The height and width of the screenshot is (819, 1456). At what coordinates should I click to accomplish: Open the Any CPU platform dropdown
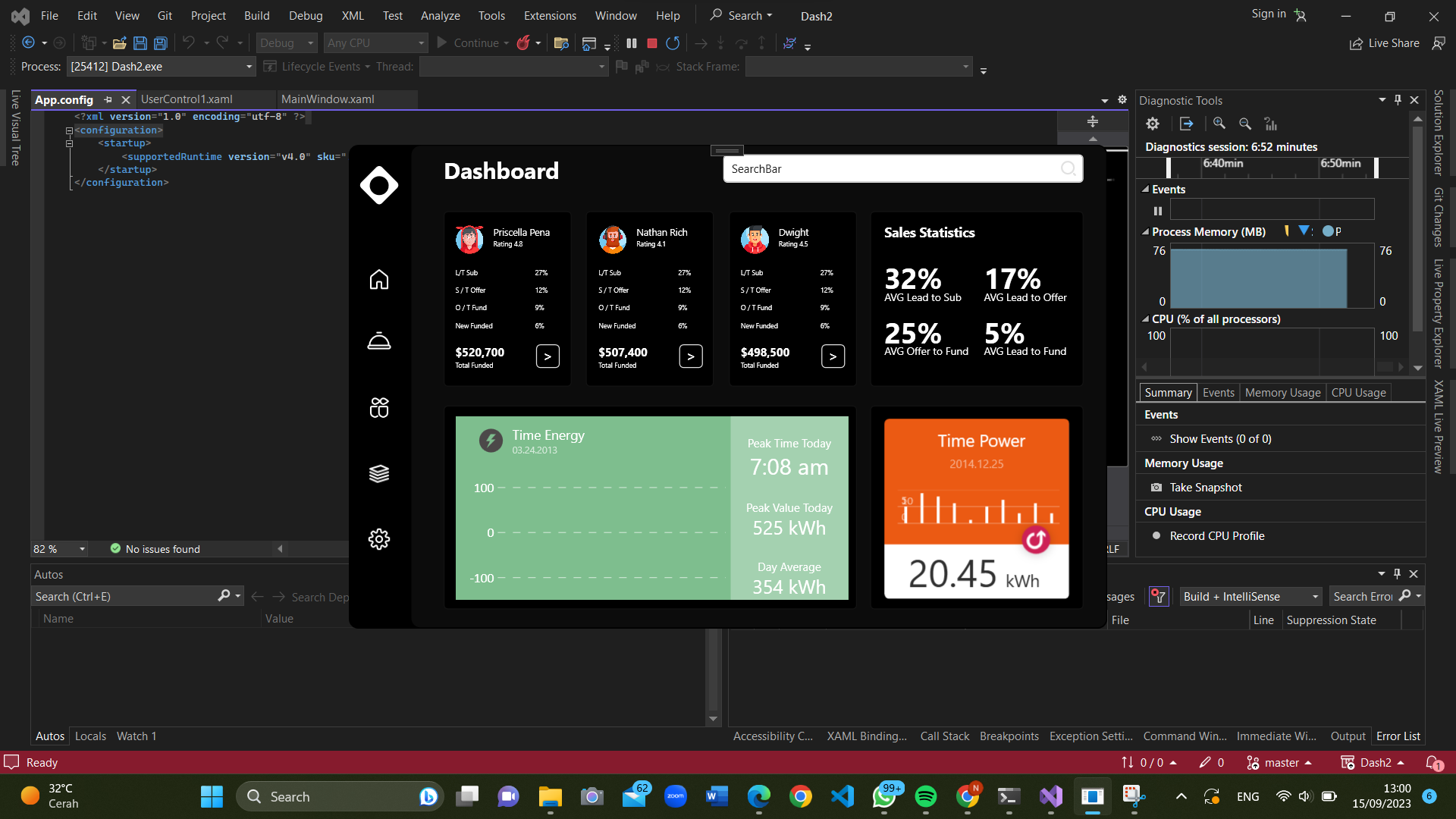[x=420, y=43]
